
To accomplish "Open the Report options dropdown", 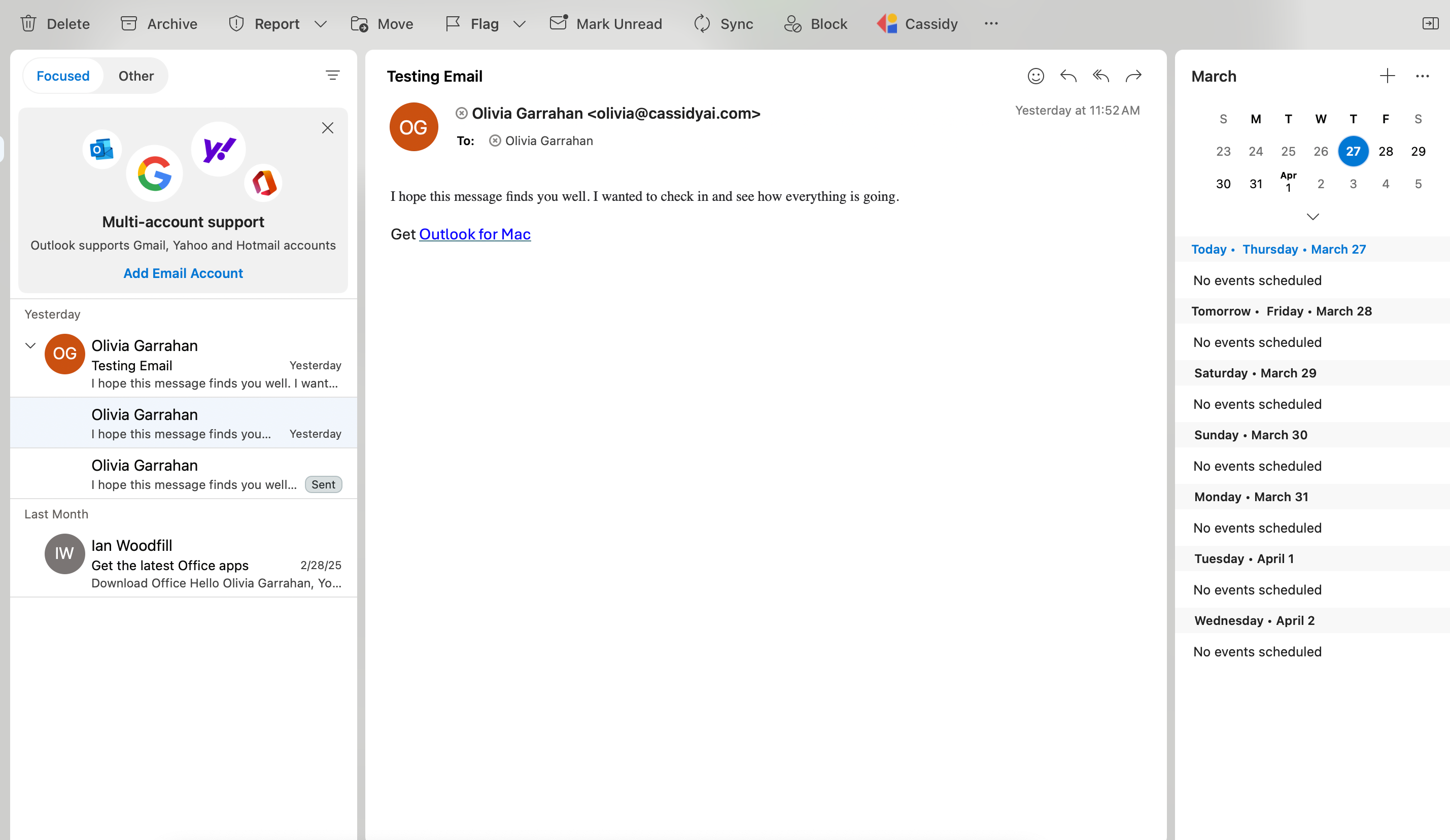I will [322, 24].
